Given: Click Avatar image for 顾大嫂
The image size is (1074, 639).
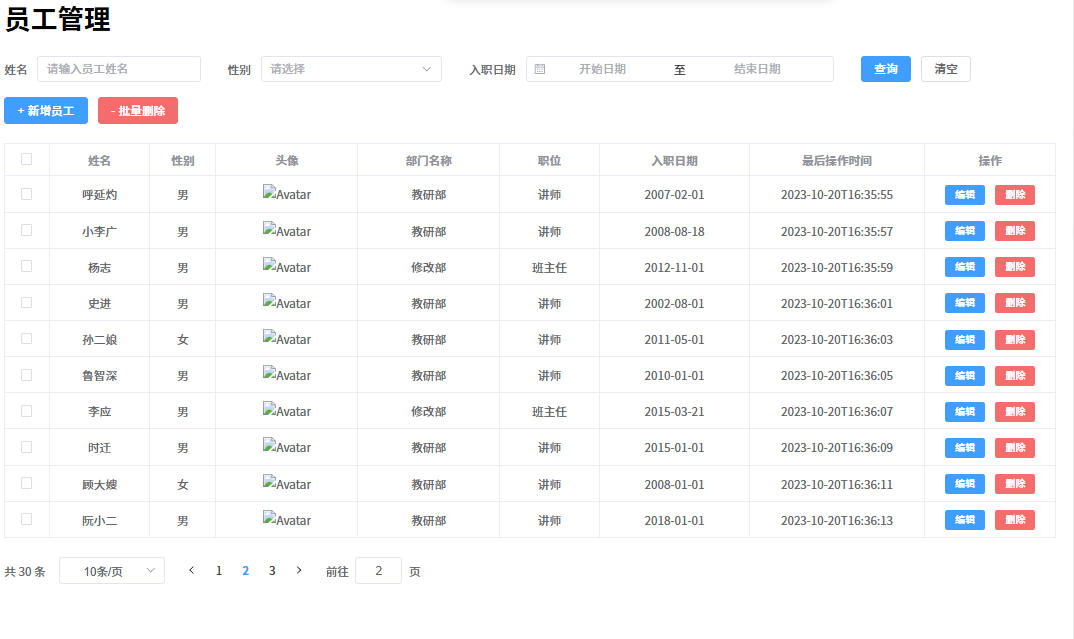Looking at the screenshot, I should [287, 484].
